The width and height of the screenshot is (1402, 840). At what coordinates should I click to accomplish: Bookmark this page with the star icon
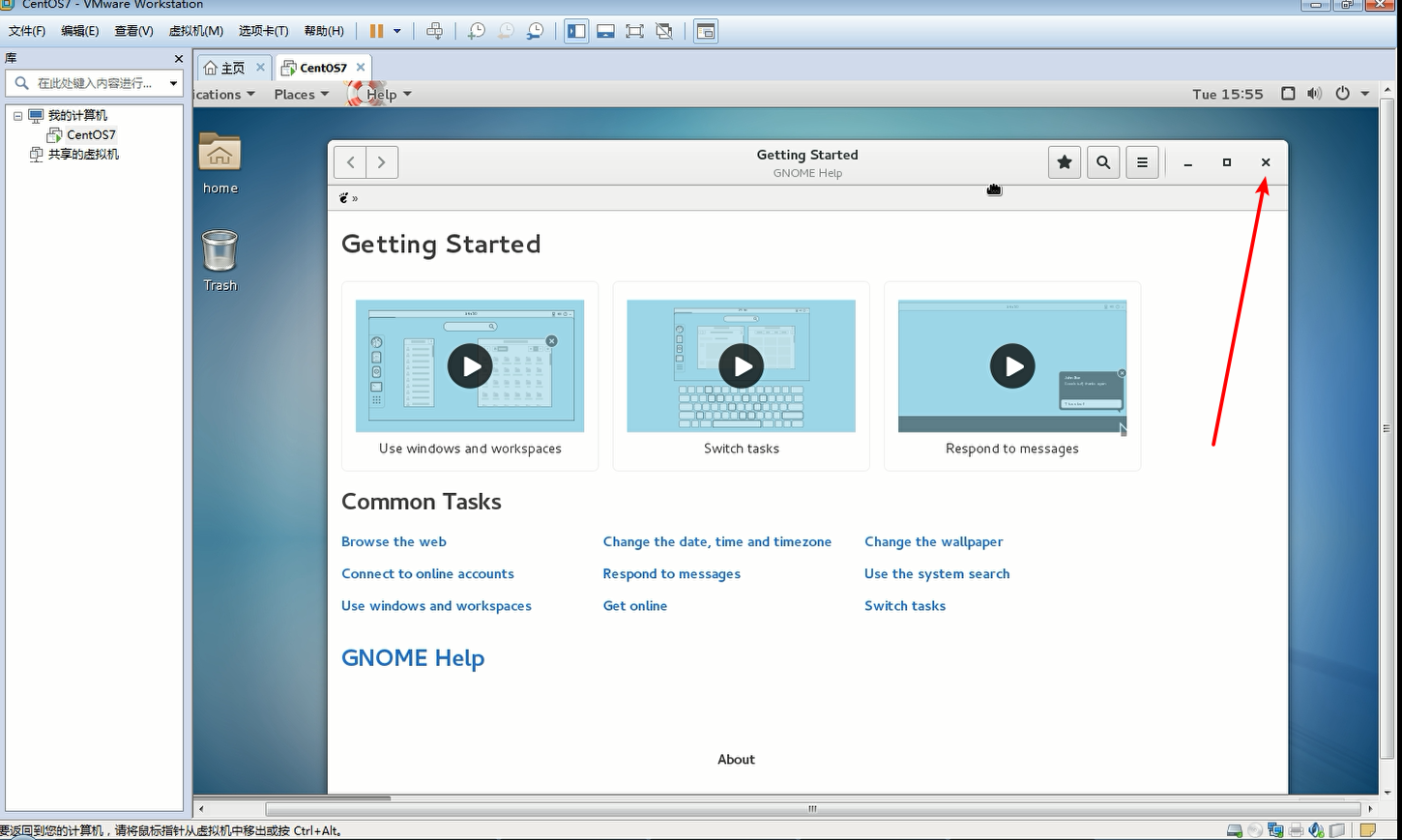point(1065,162)
